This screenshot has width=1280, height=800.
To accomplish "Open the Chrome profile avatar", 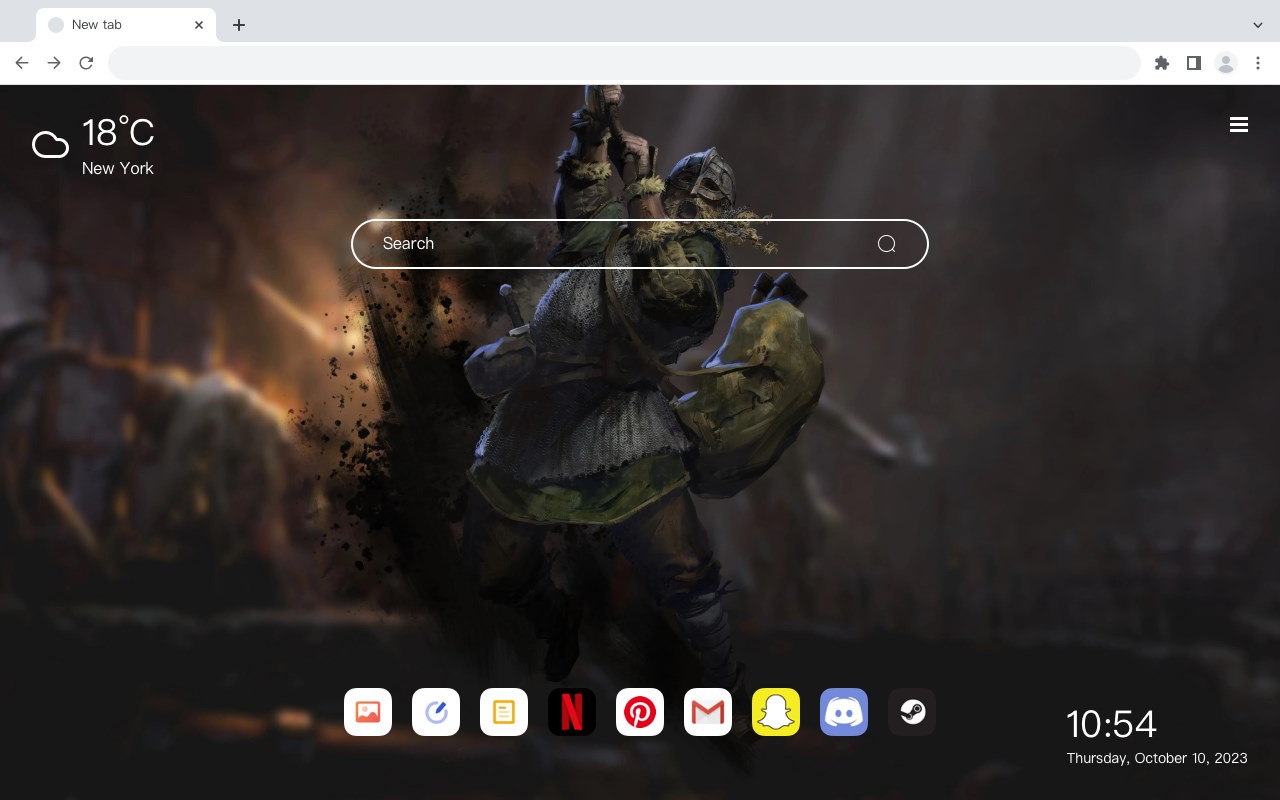I will pyautogui.click(x=1226, y=63).
